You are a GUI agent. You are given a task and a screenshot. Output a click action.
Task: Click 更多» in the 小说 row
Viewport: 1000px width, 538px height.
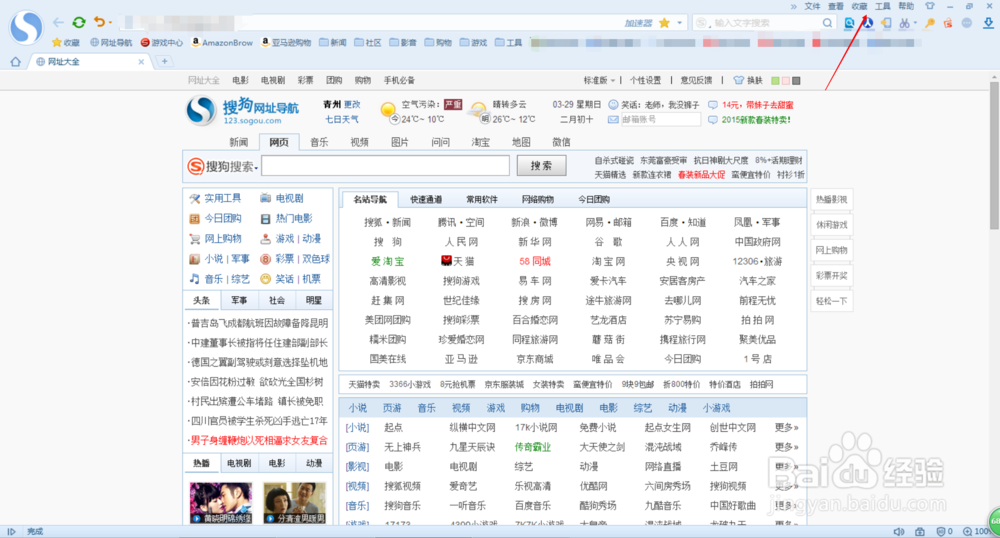pos(786,428)
